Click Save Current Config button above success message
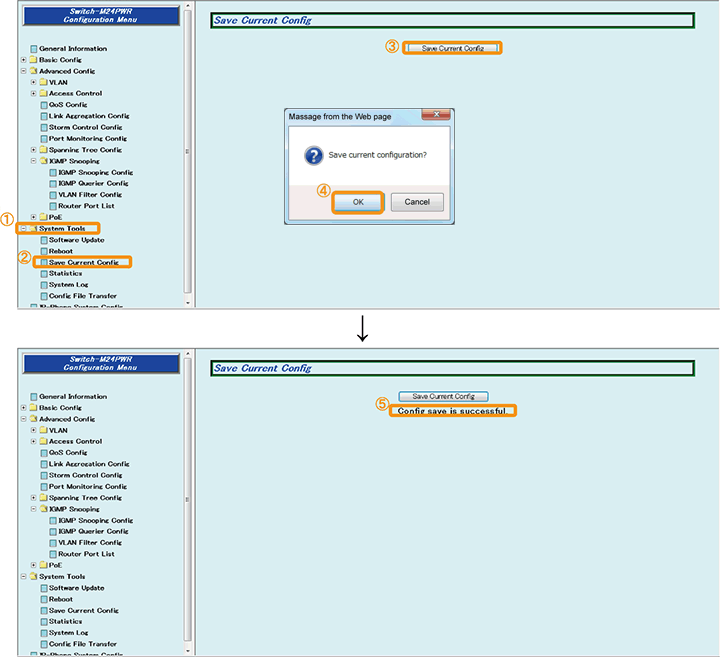Viewport: 720px width, 657px height. tap(443, 396)
